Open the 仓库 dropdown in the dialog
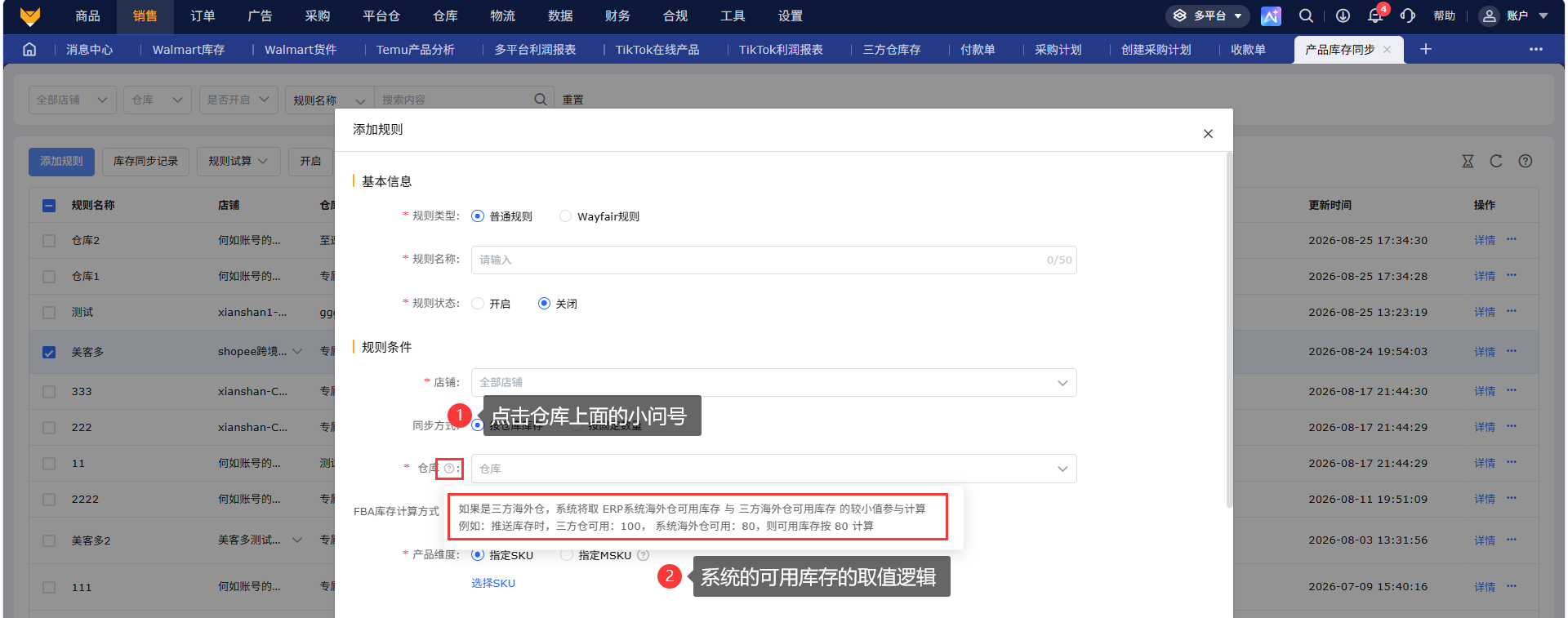1568x618 pixels. point(773,469)
